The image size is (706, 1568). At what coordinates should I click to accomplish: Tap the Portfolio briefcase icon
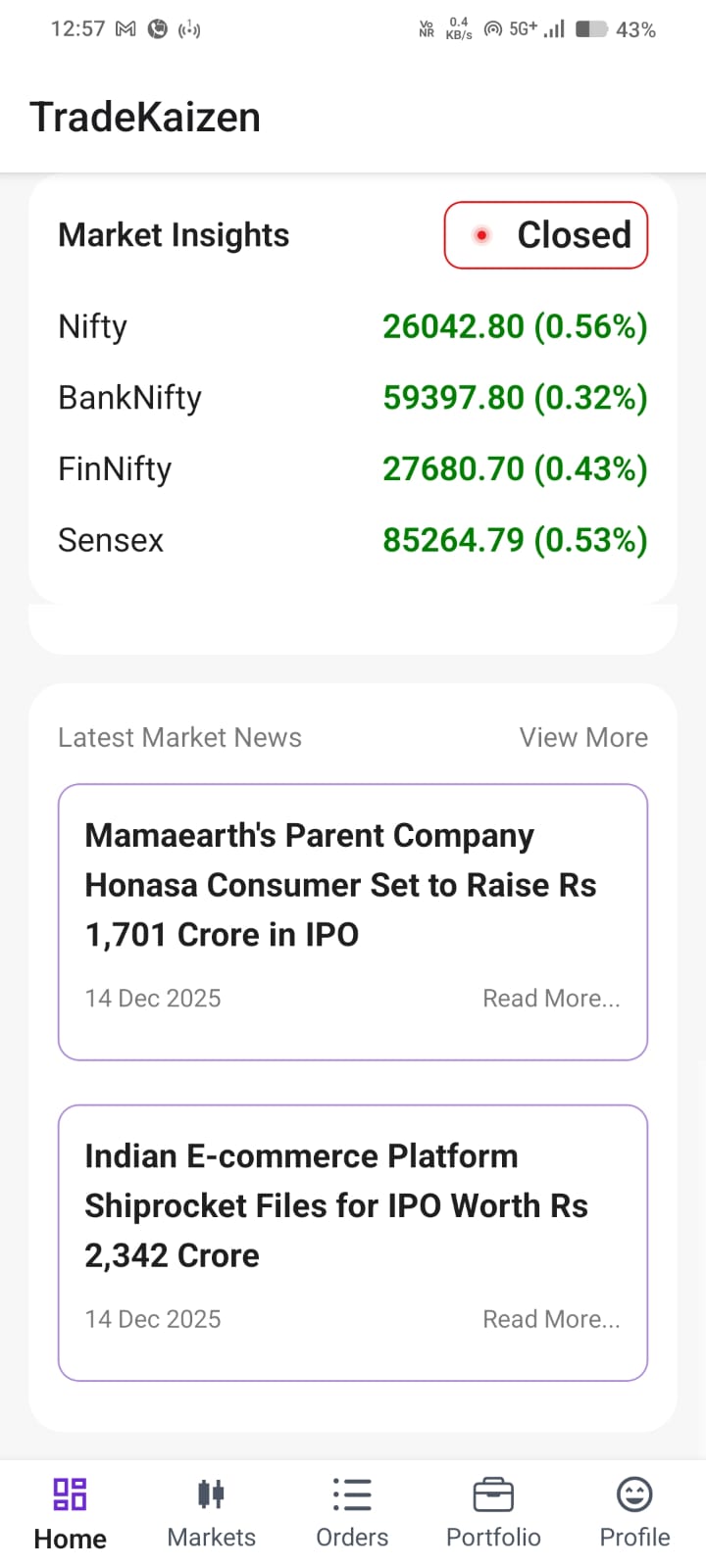point(493,1494)
